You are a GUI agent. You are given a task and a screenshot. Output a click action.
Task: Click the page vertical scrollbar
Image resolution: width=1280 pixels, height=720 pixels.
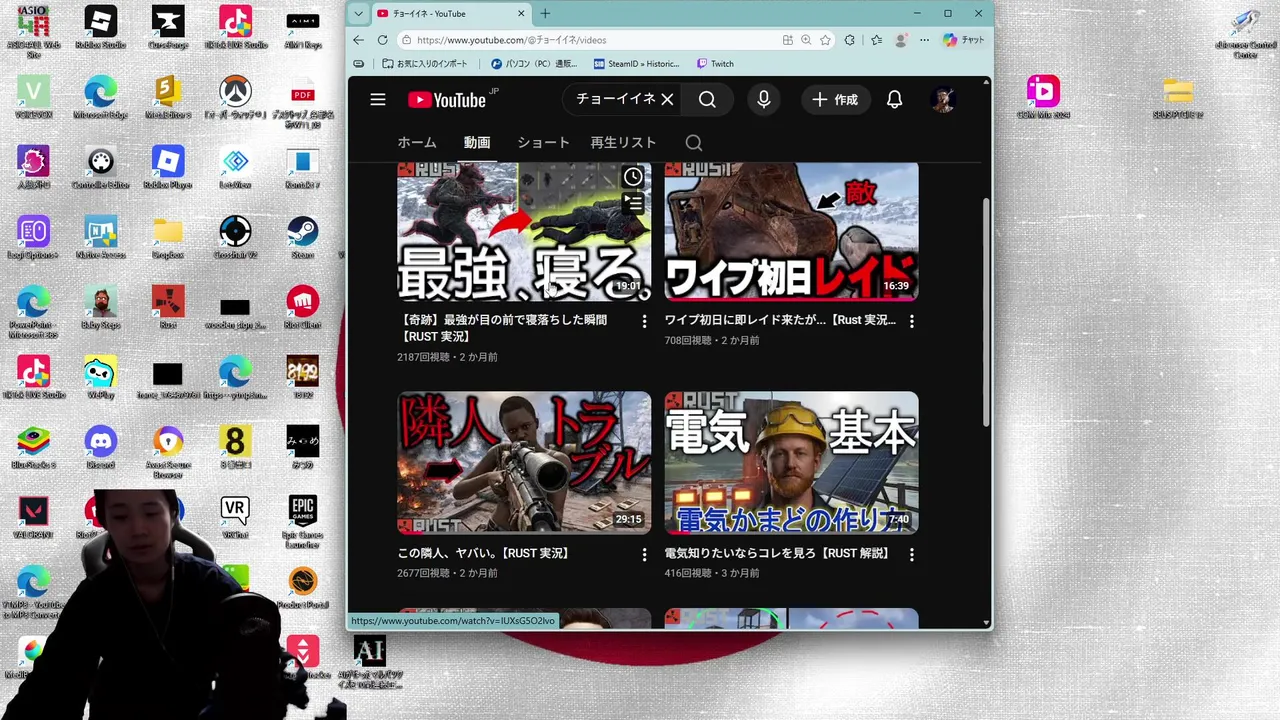click(x=987, y=310)
